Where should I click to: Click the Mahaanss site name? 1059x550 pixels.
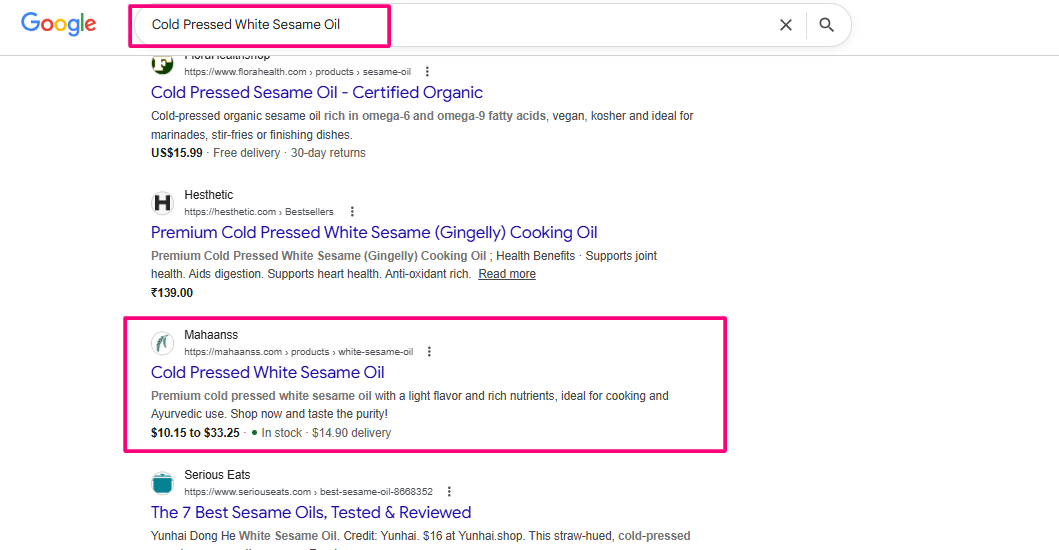211,334
